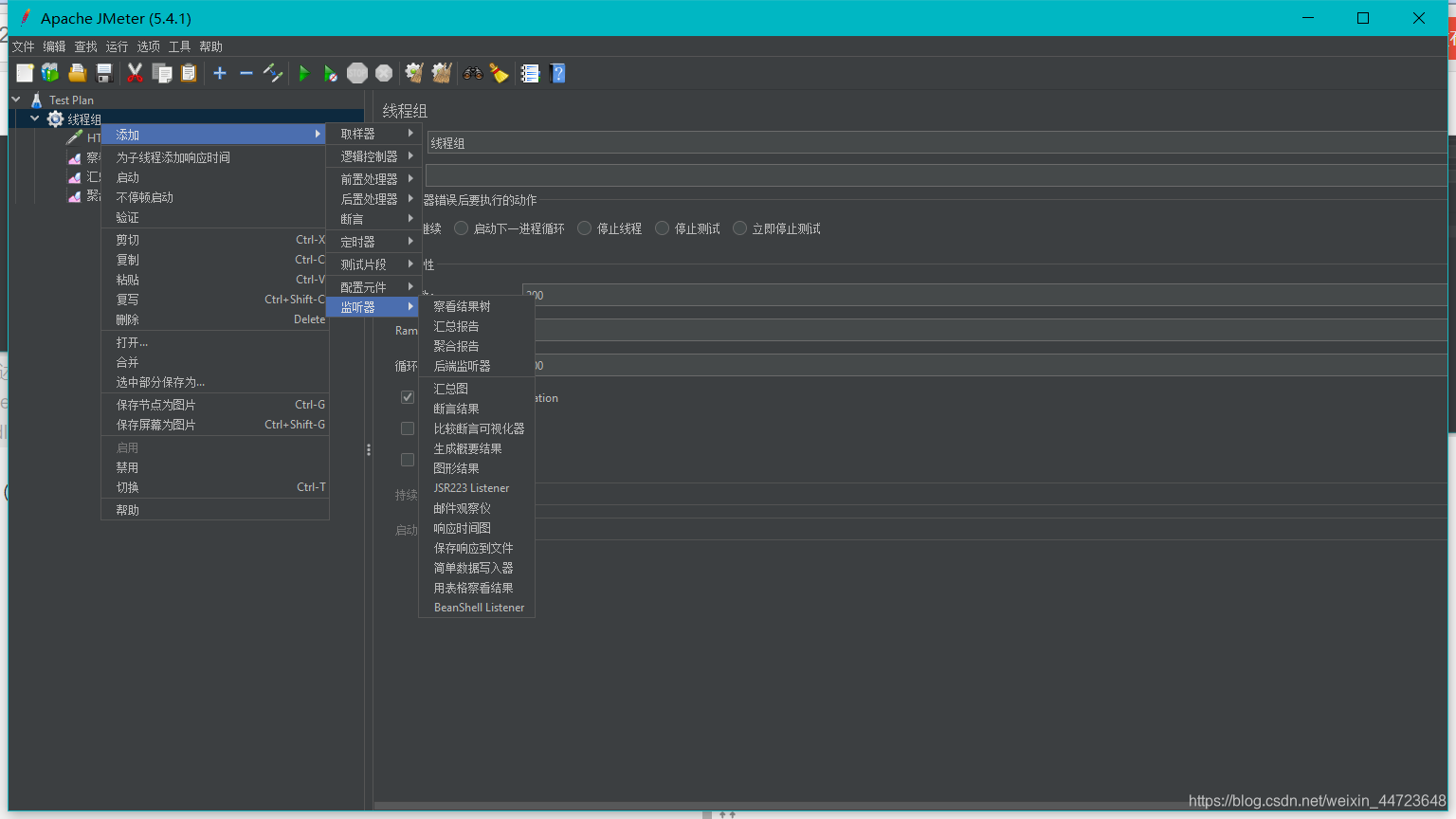Open the 断言 submenu
The image size is (1456, 819).
point(373,219)
